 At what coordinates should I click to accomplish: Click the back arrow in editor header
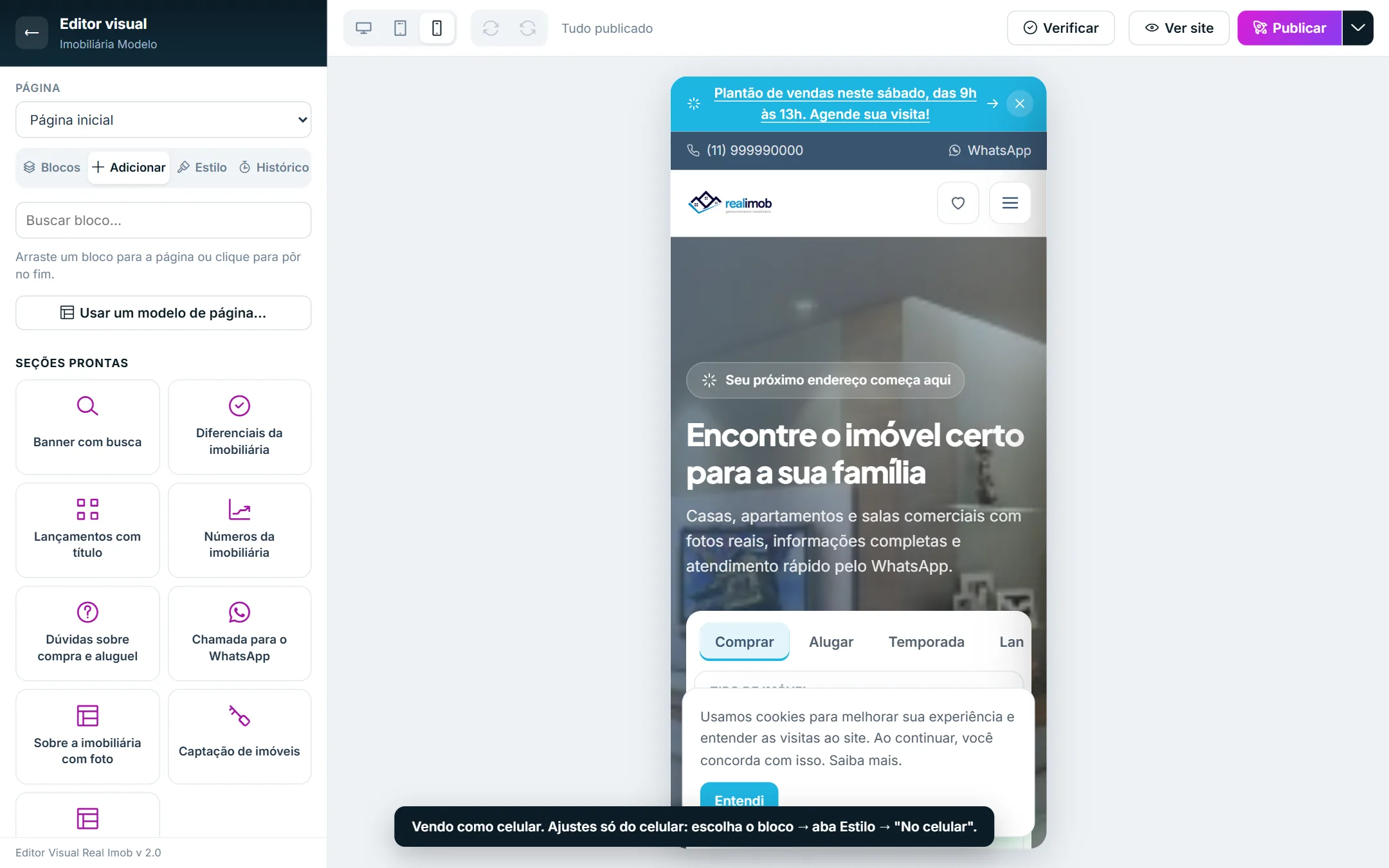click(32, 33)
